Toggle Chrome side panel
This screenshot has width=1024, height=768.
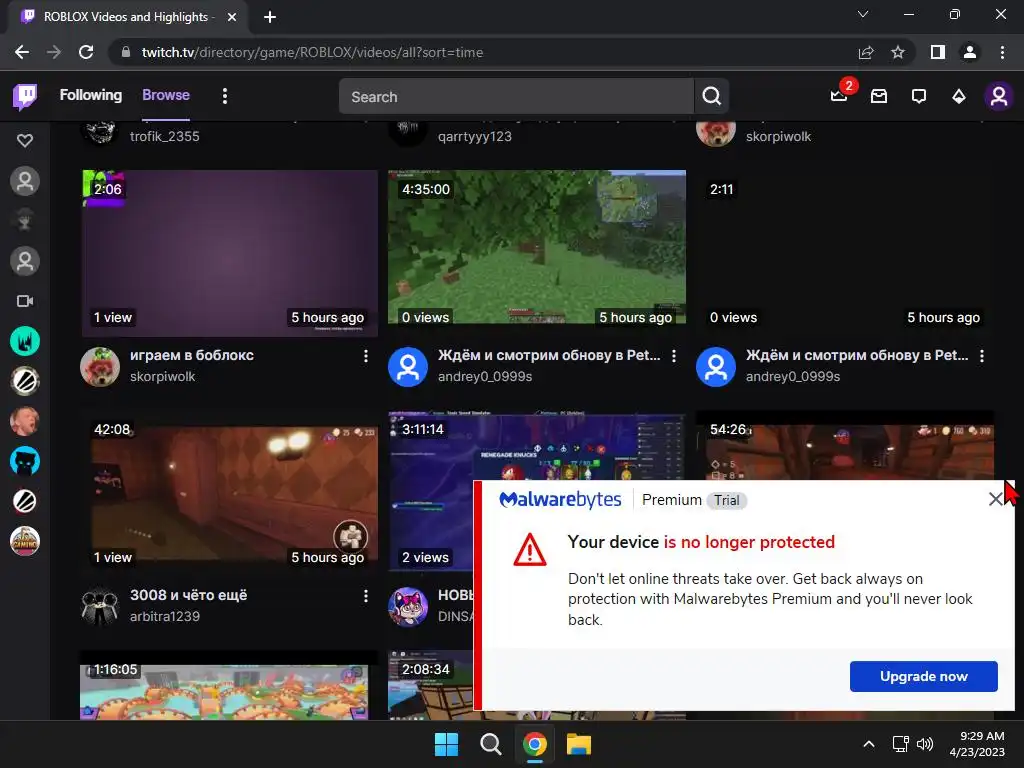click(938, 52)
